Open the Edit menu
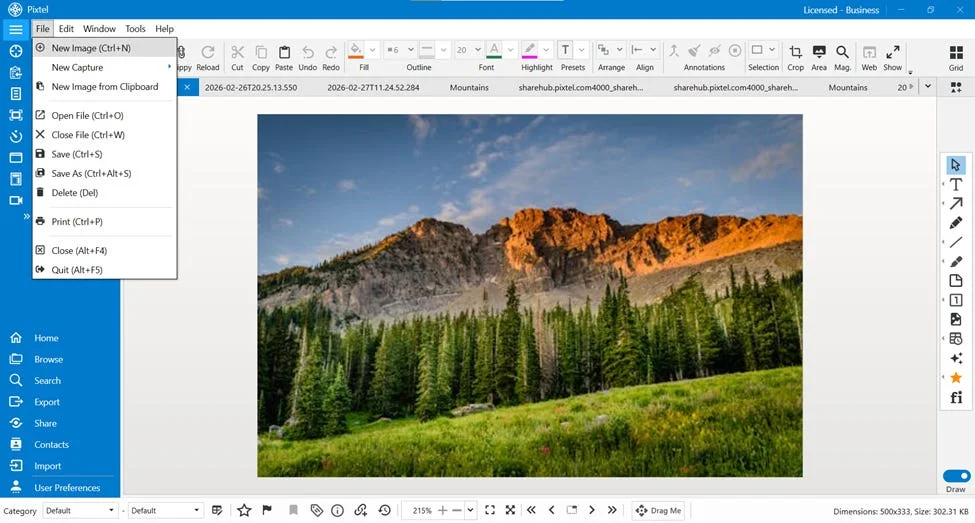 click(x=66, y=29)
